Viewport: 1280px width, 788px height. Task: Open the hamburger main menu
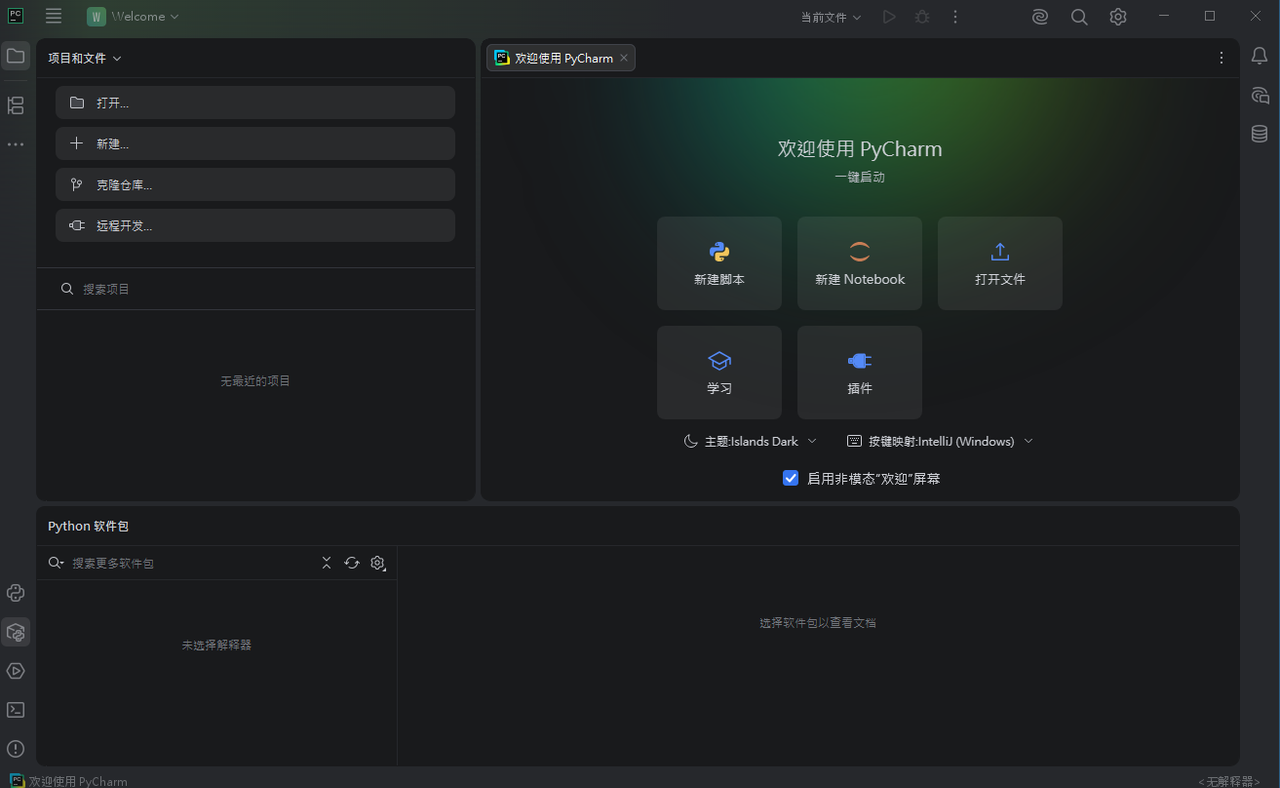tap(54, 17)
